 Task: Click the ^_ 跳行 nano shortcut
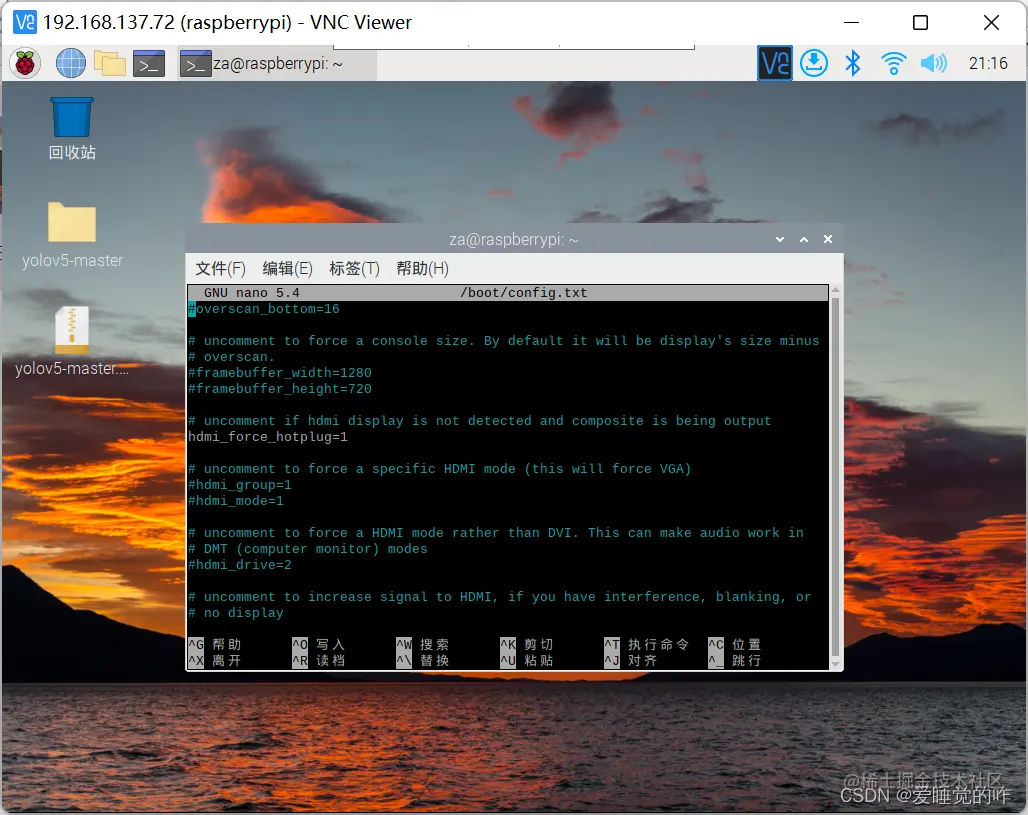point(735,660)
